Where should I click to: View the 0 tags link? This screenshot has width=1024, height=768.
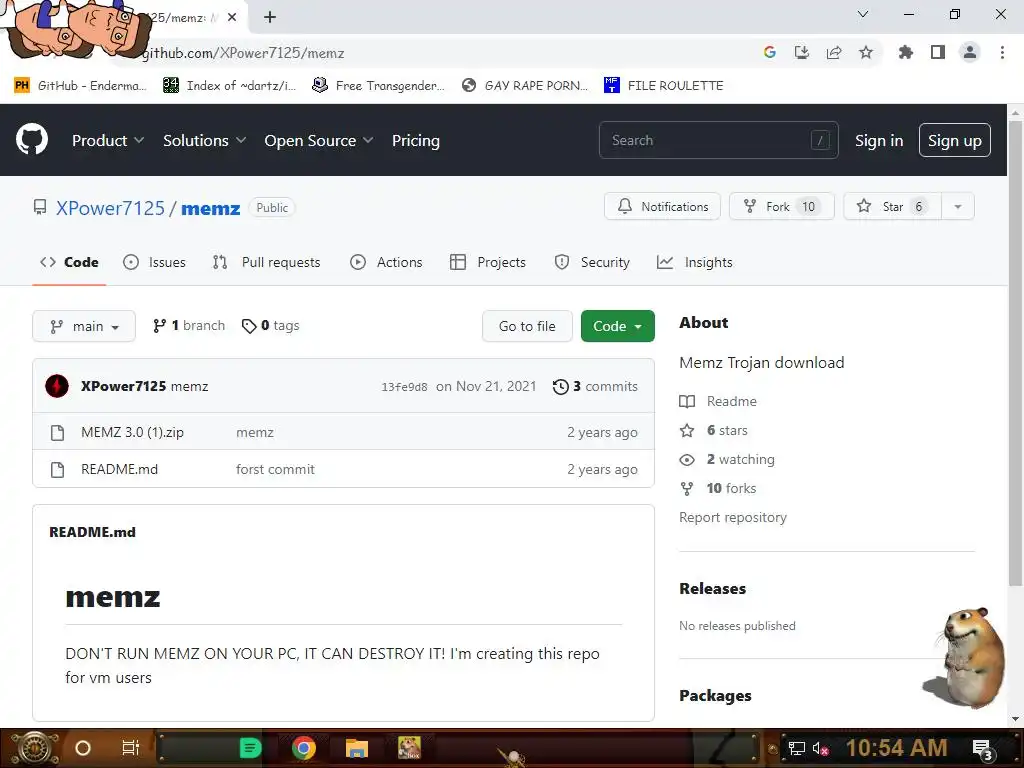[x=270, y=325]
